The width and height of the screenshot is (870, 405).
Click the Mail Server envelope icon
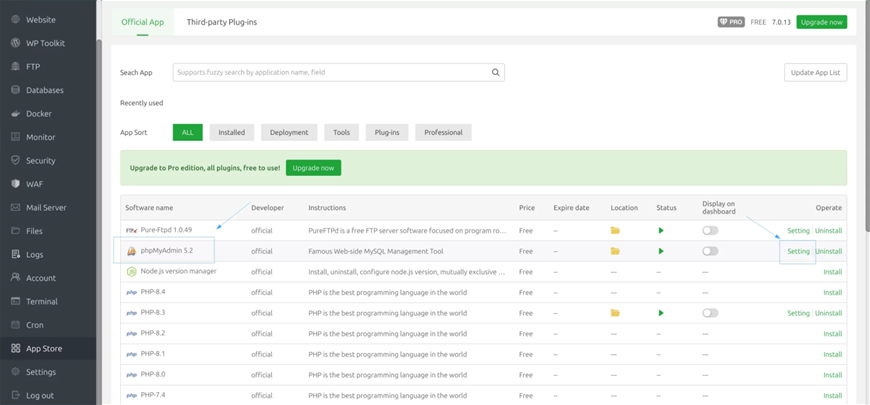coord(16,207)
